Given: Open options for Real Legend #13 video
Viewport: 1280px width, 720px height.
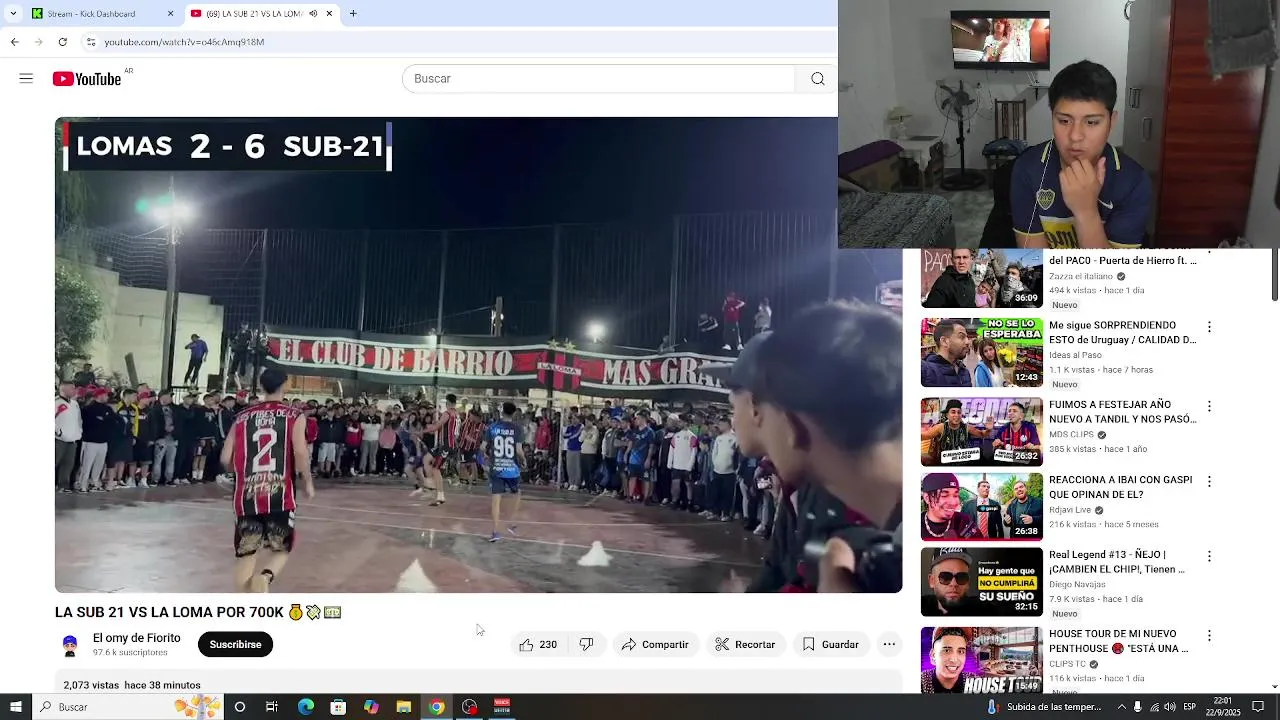Looking at the screenshot, I should click(x=1209, y=556).
